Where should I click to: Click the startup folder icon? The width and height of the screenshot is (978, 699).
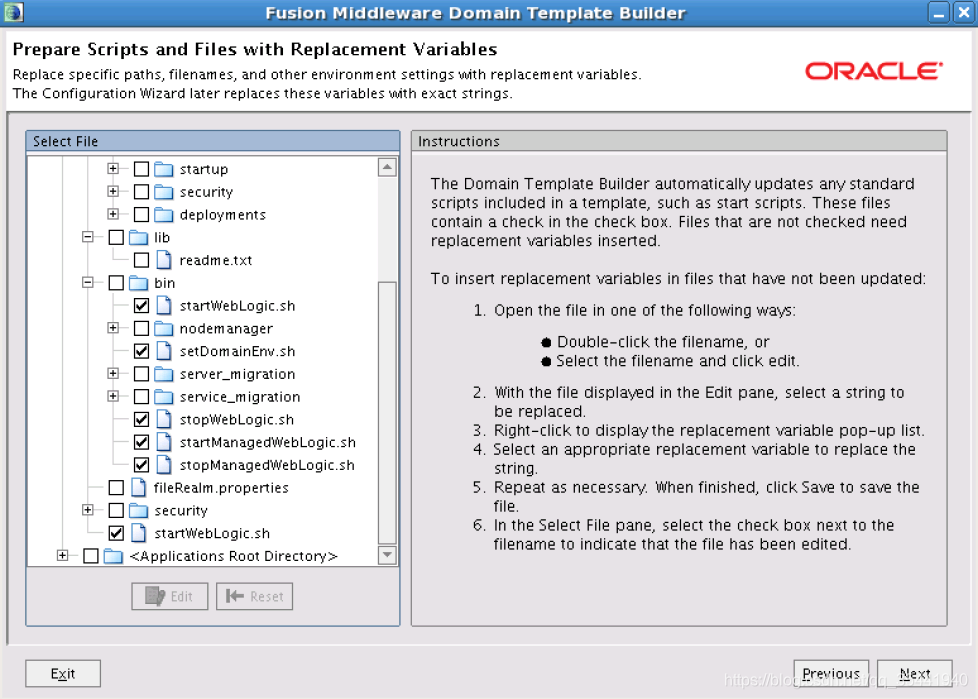click(x=163, y=169)
